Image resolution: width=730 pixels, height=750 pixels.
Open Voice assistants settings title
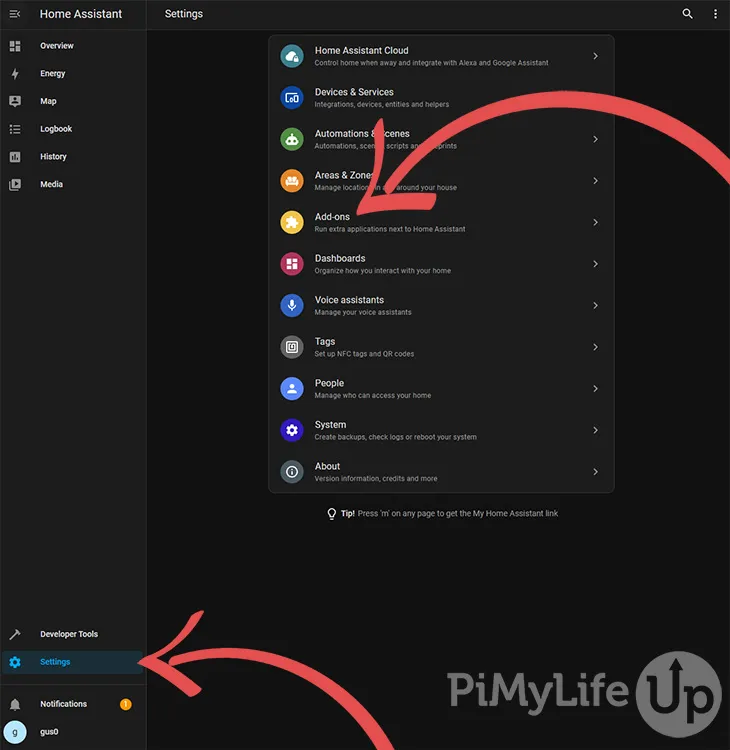(349, 300)
